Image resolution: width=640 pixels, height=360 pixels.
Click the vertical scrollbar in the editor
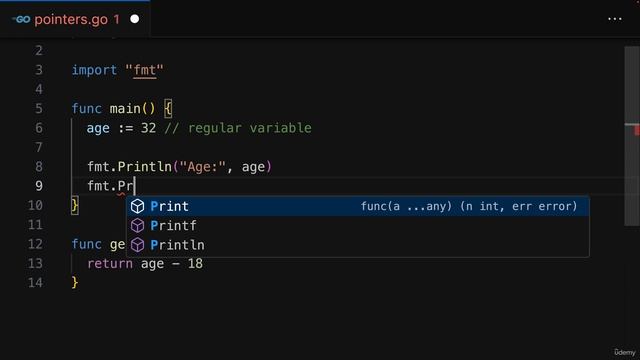click(631, 136)
